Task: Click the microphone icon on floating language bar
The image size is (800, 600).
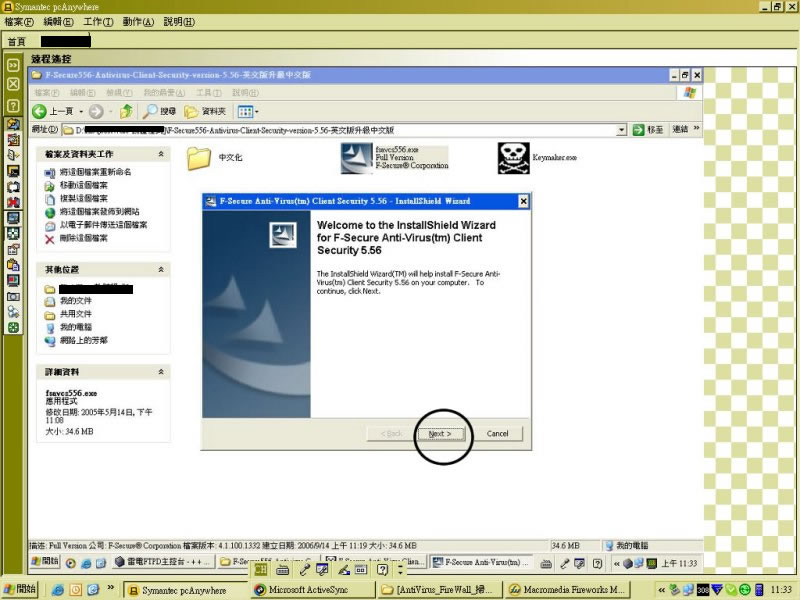Action: (x=305, y=570)
